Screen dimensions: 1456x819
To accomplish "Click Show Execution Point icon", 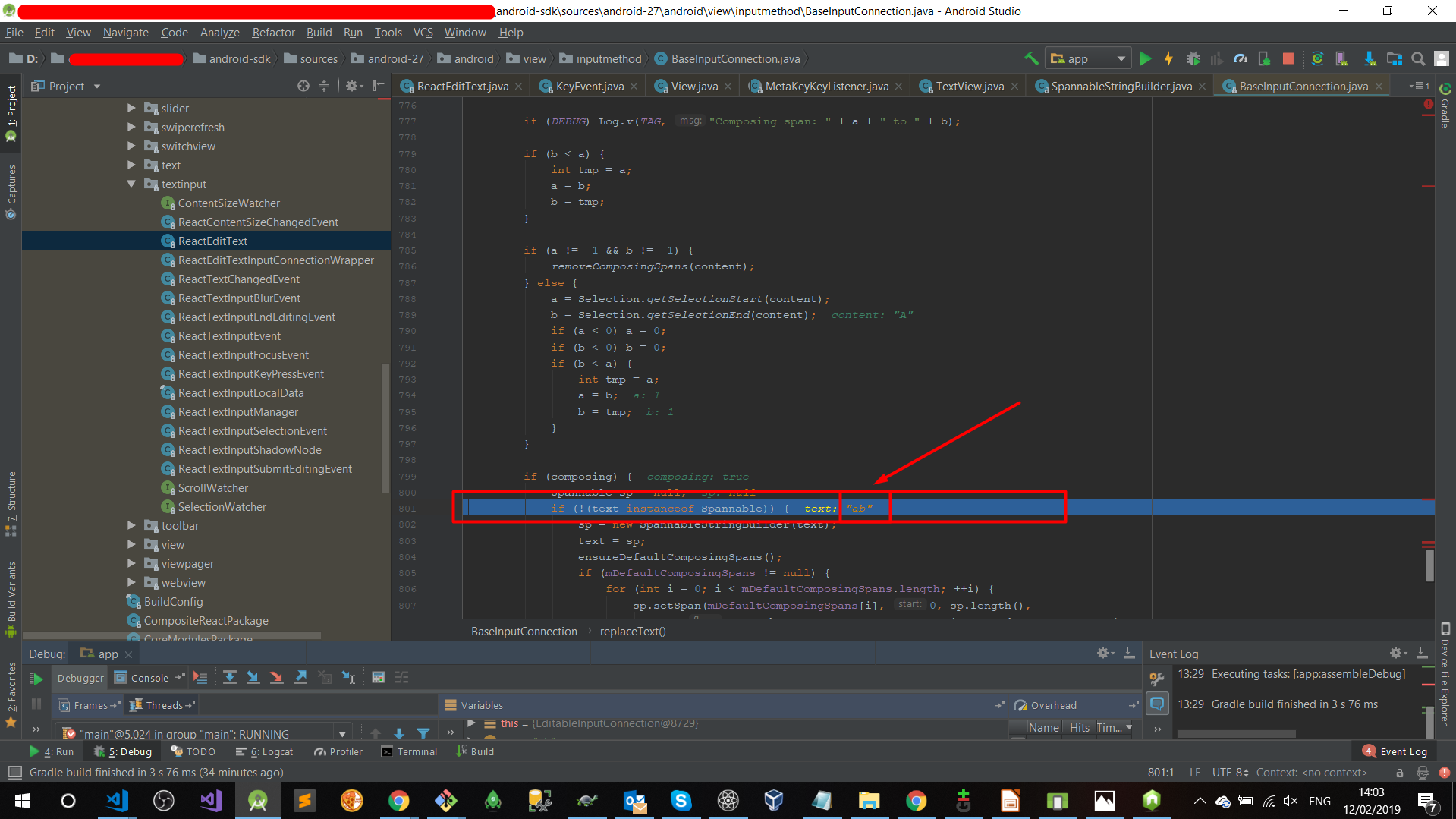I will point(200,677).
